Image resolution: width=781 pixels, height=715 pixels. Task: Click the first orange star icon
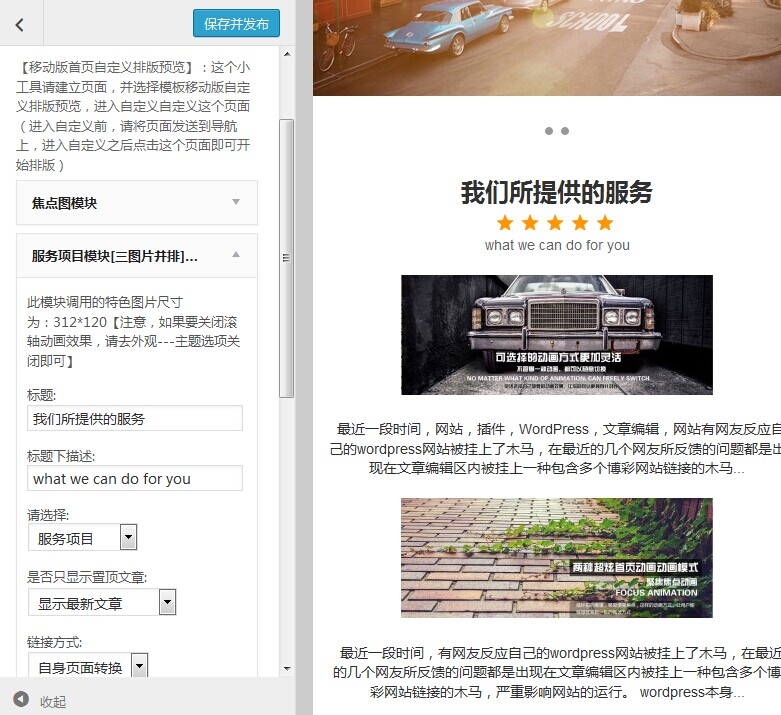pos(505,222)
